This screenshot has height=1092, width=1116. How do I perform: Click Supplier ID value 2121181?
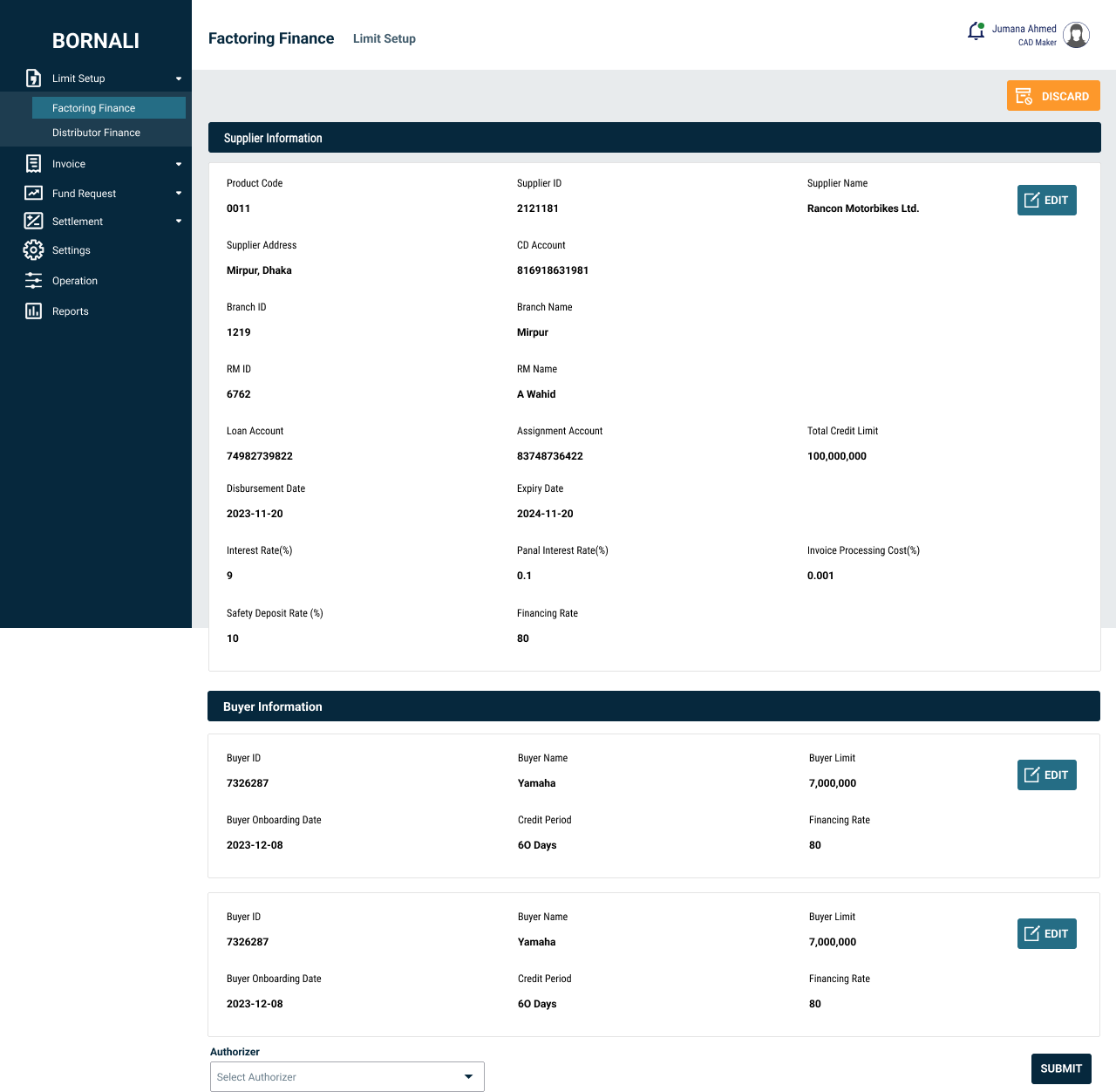tap(538, 208)
